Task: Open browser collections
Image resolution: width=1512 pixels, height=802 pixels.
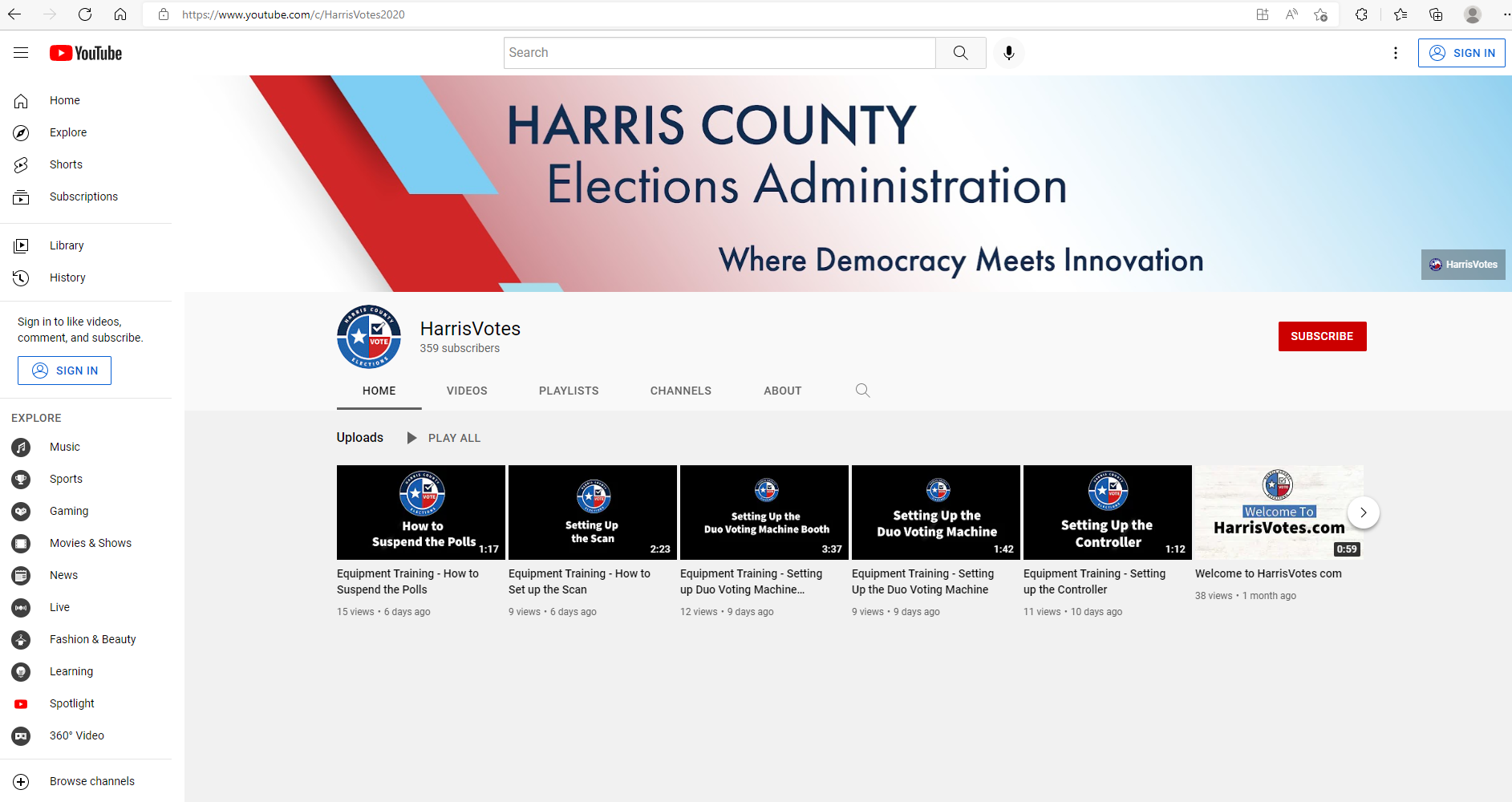Action: point(1436,14)
